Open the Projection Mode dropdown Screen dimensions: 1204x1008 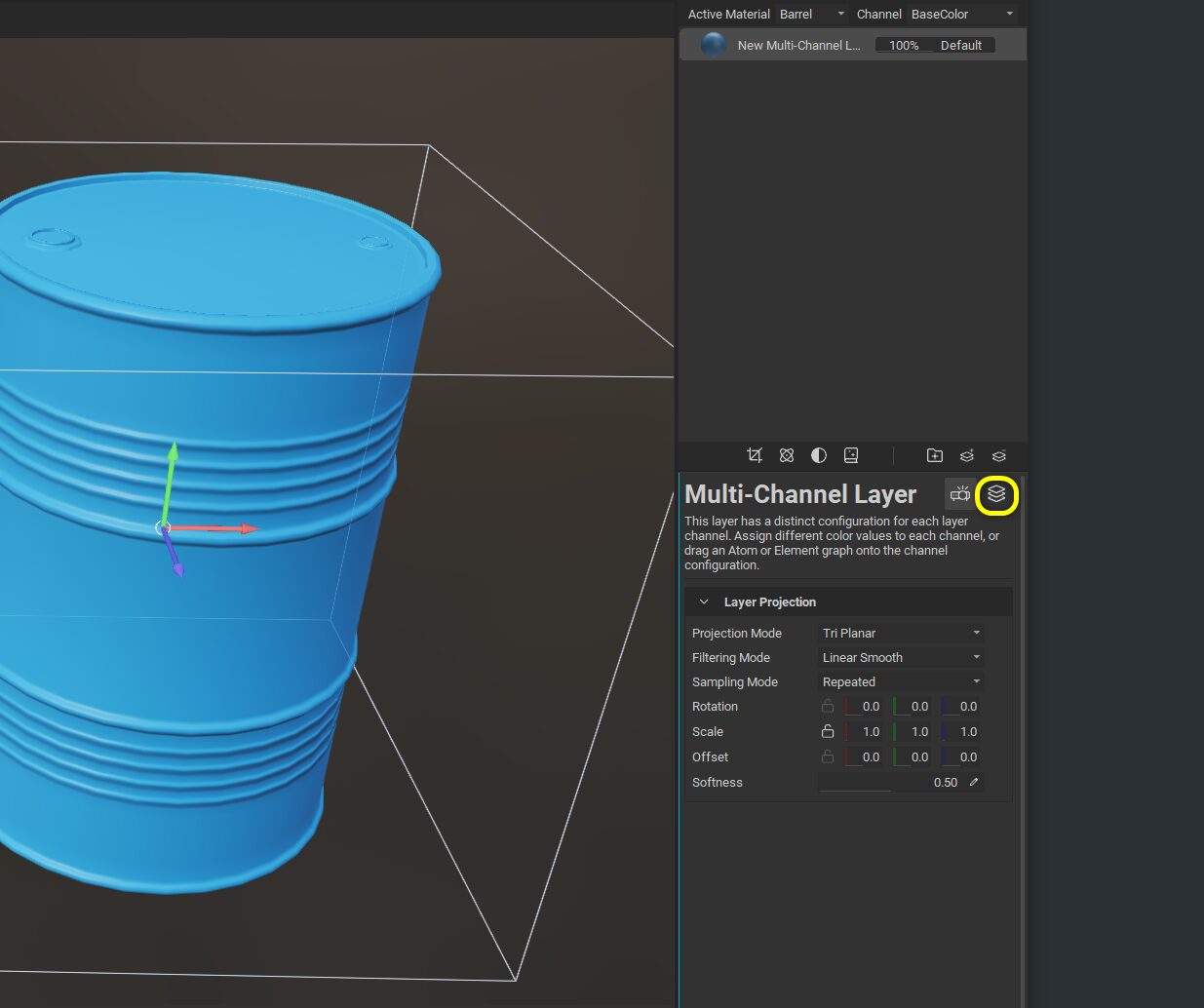click(901, 633)
